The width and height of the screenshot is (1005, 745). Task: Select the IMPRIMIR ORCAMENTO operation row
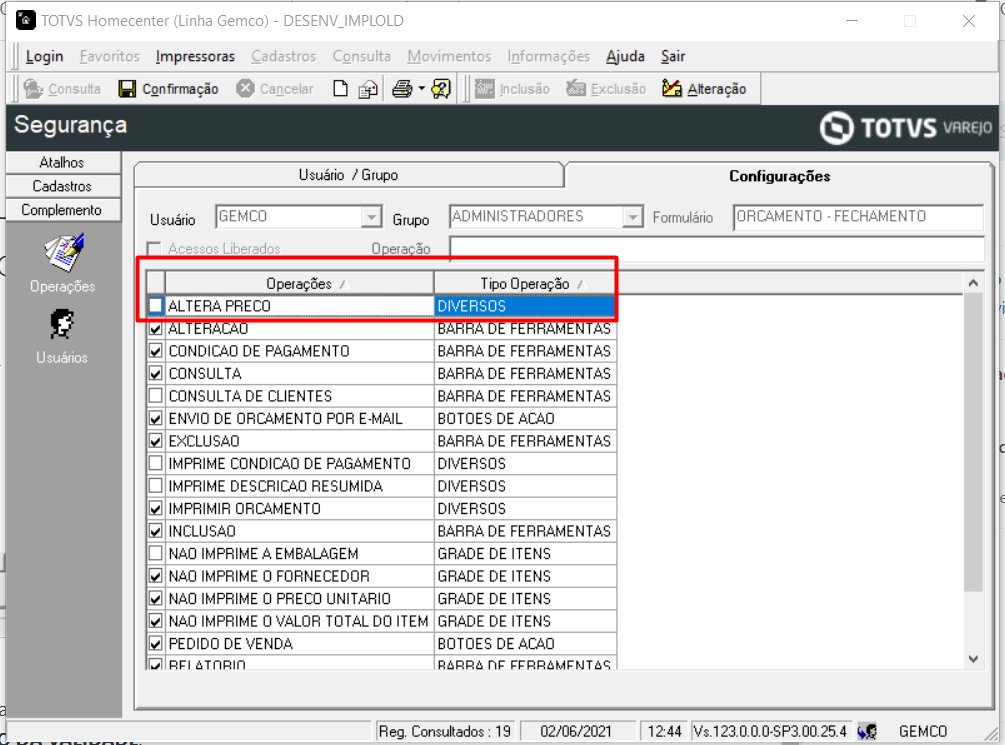coord(299,508)
